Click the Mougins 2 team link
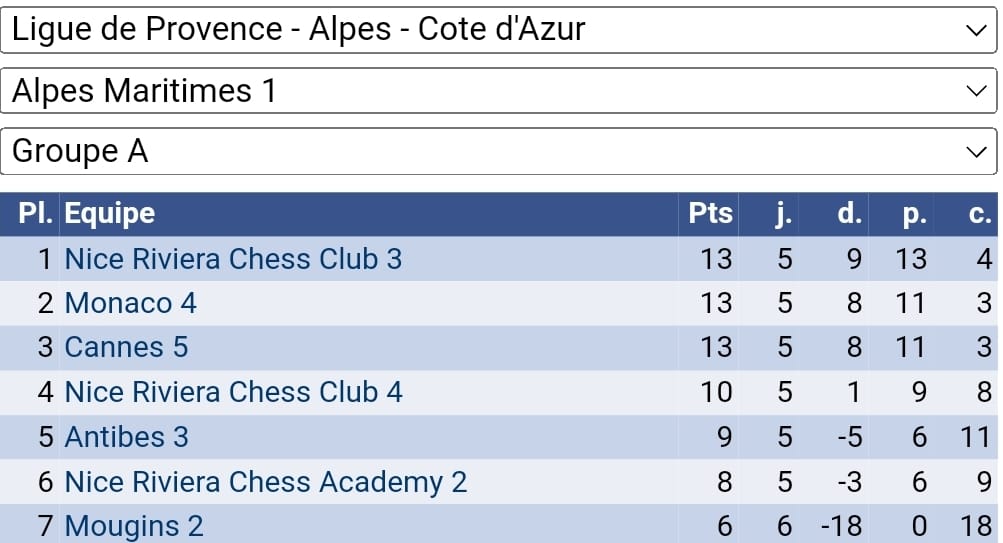Viewport: 1003px width, 543px height. [x=134, y=526]
